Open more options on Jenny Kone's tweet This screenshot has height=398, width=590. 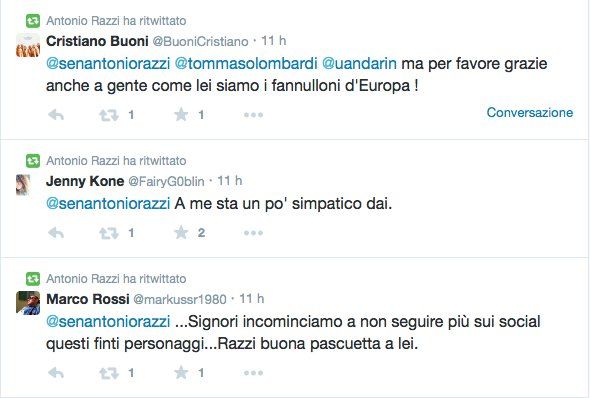coord(253,233)
